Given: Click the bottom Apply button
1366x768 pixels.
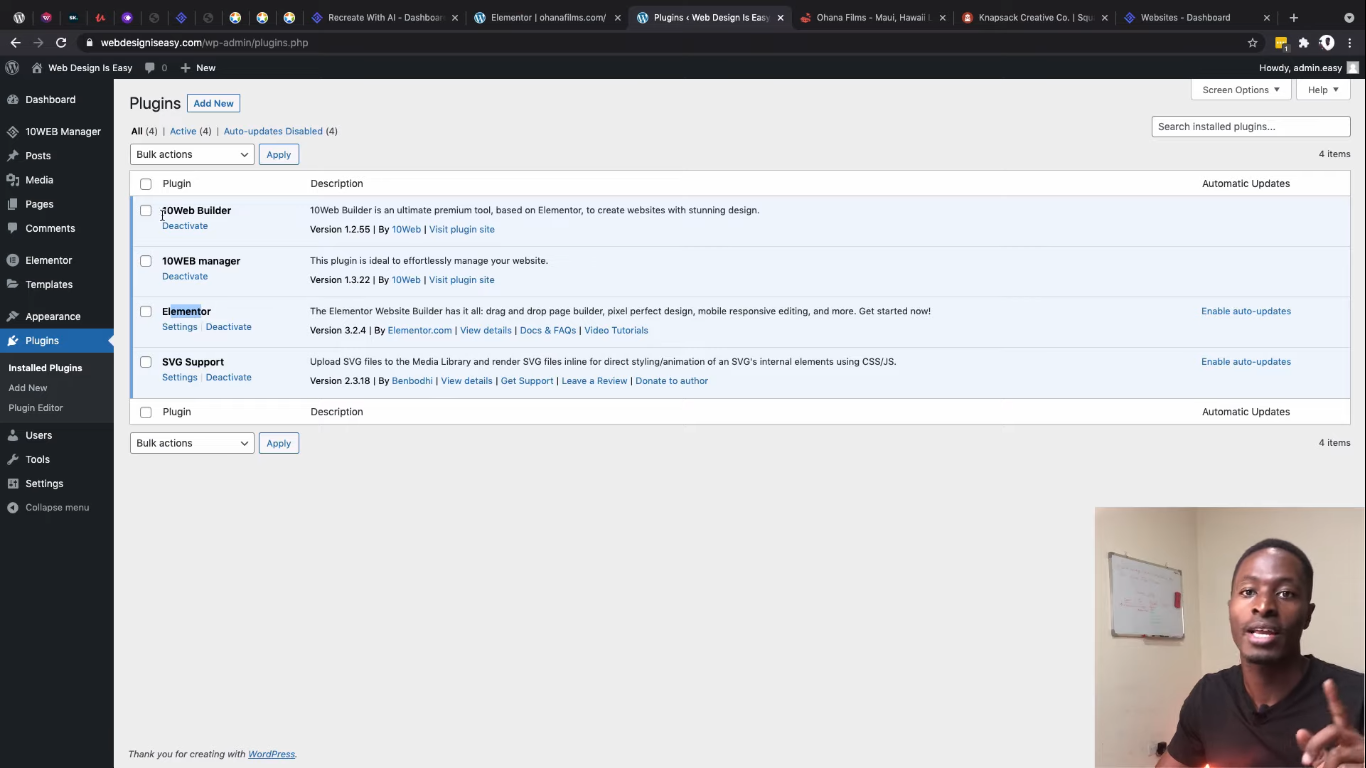Looking at the screenshot, I should point(279,443).
